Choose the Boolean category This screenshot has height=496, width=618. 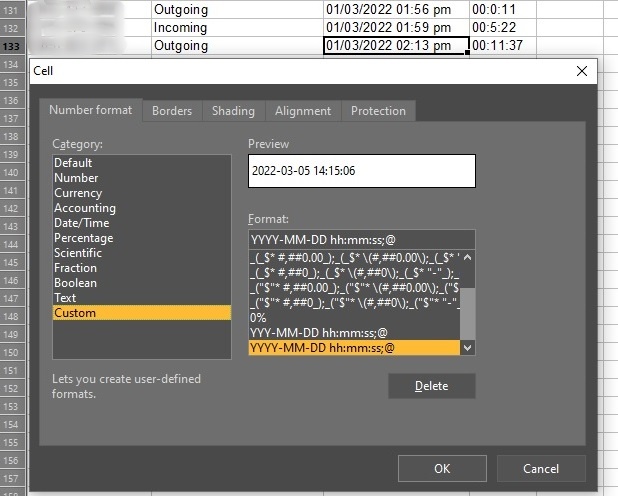click(76, 283)
